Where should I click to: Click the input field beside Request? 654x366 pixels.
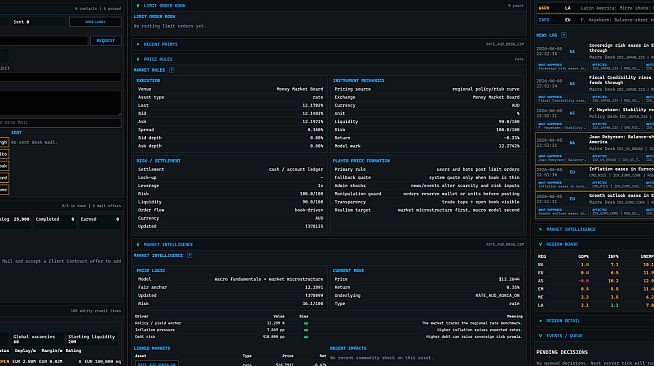pos(44,40)
